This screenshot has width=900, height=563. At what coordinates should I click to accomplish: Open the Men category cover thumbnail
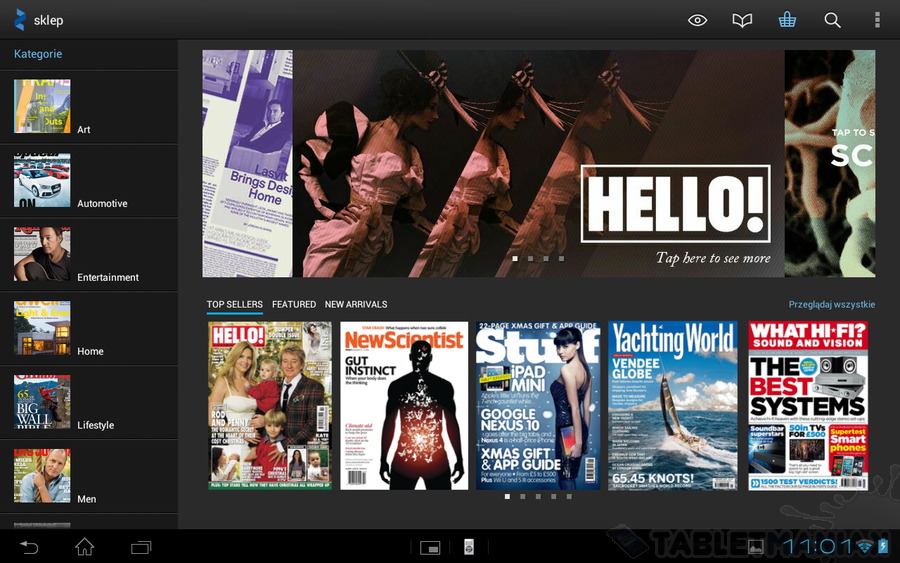[42, 476]
